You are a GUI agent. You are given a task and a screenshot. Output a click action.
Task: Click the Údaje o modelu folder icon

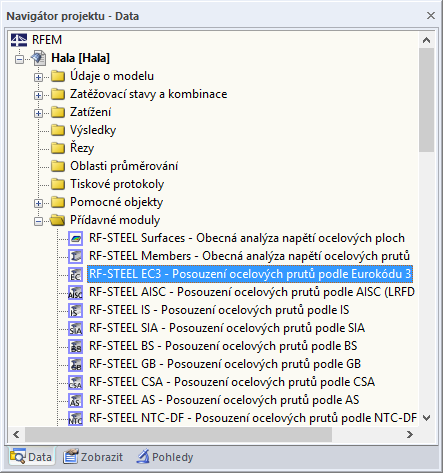(58, 76)
